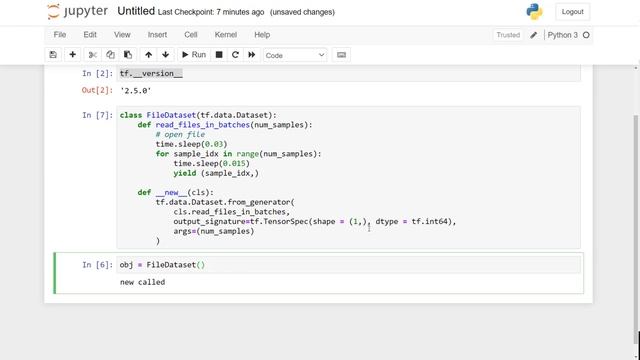Open the command palette keyboard icon
This screenshot has height=360, width=640.
point(342,55)
